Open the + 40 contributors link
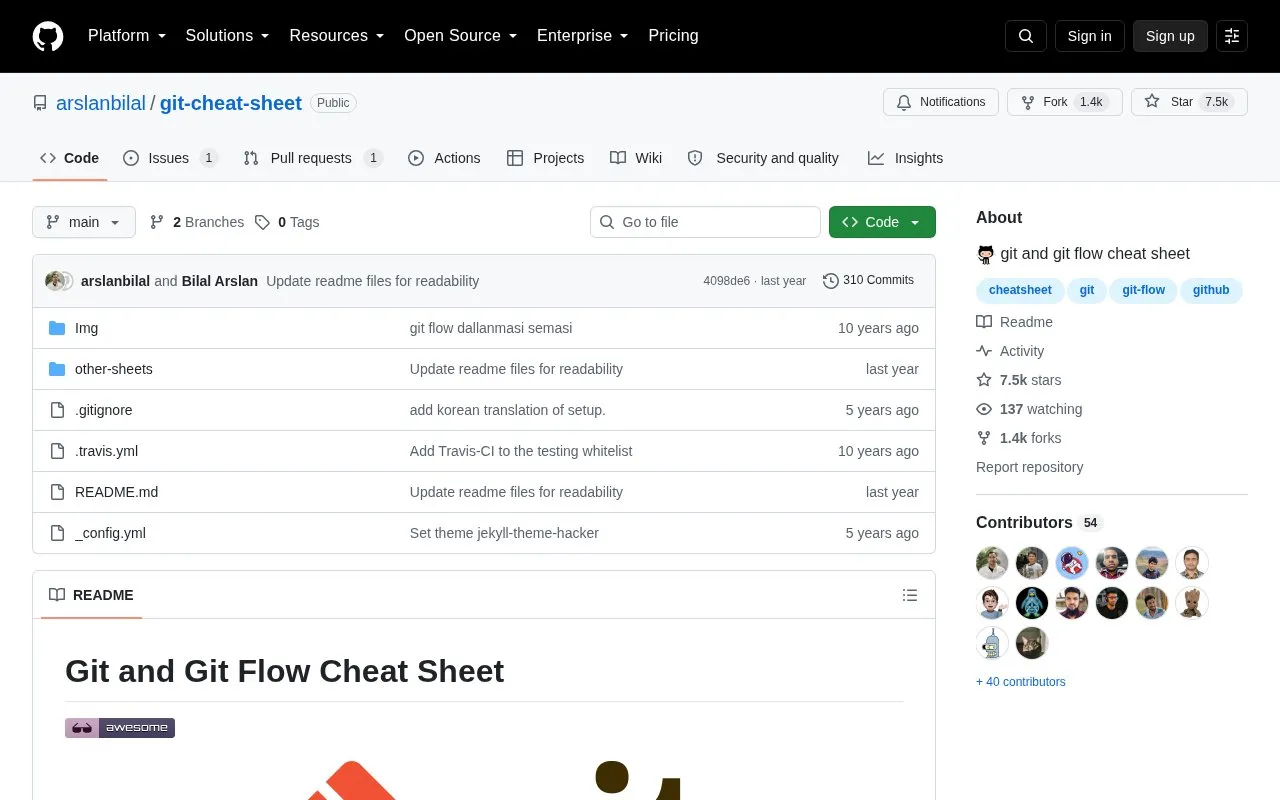This screenshot has width=1280, height=800. [1021, 682]
